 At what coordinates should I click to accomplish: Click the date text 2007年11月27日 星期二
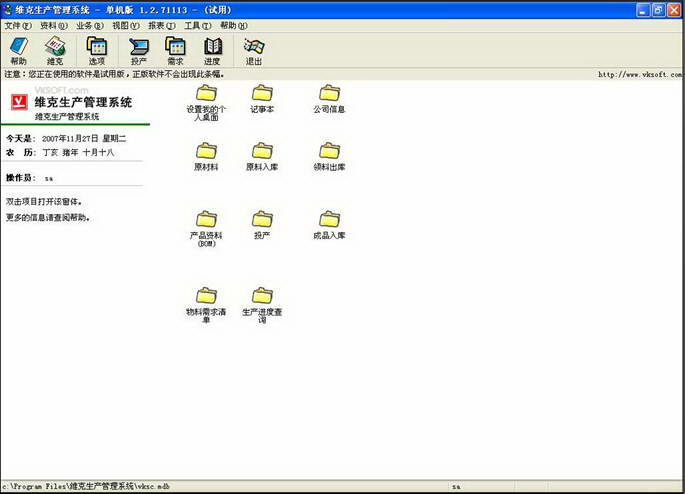click(x=84, y=139)
